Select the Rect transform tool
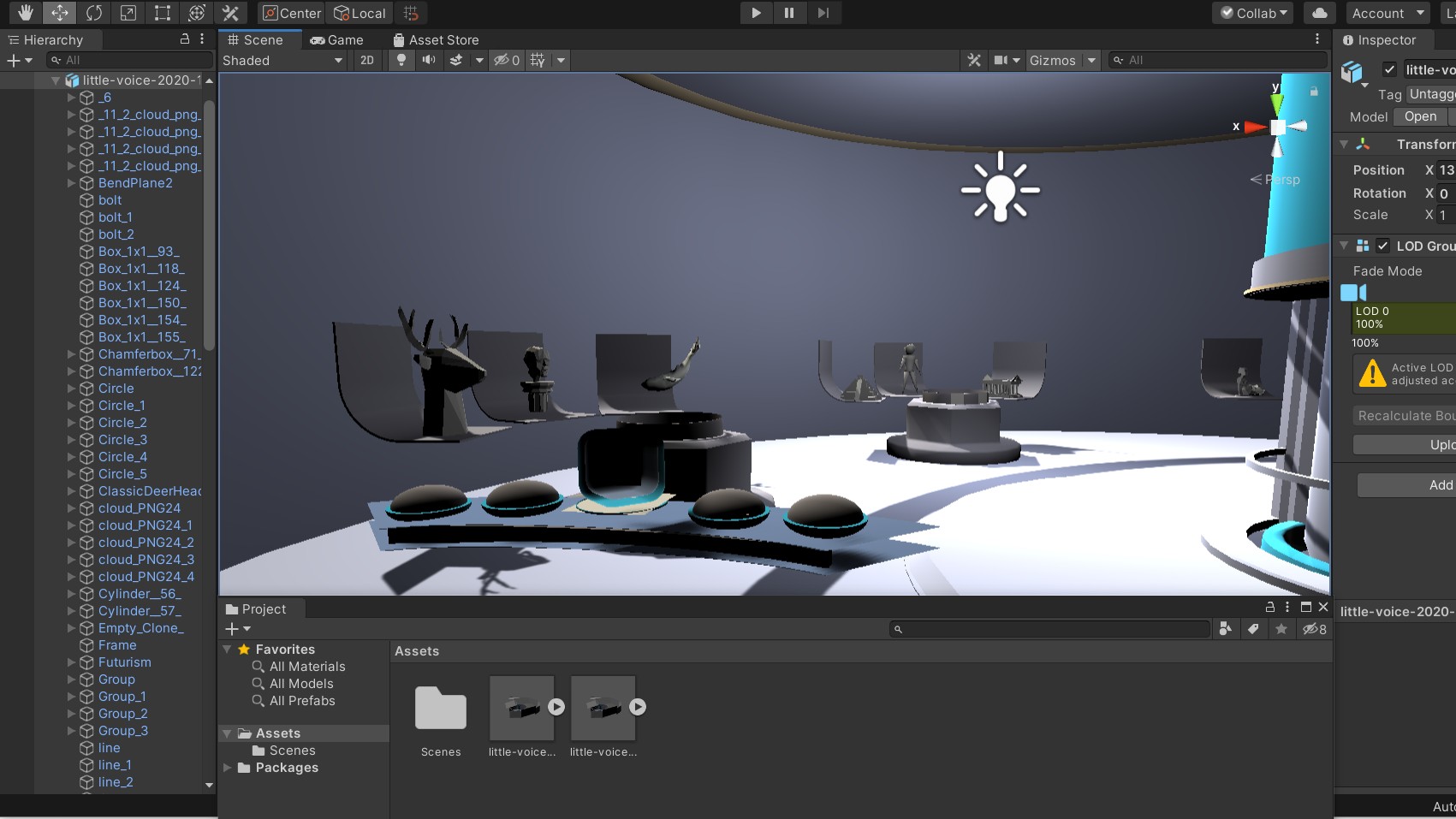Screen dimensions: 1456x819 [163, 13]
